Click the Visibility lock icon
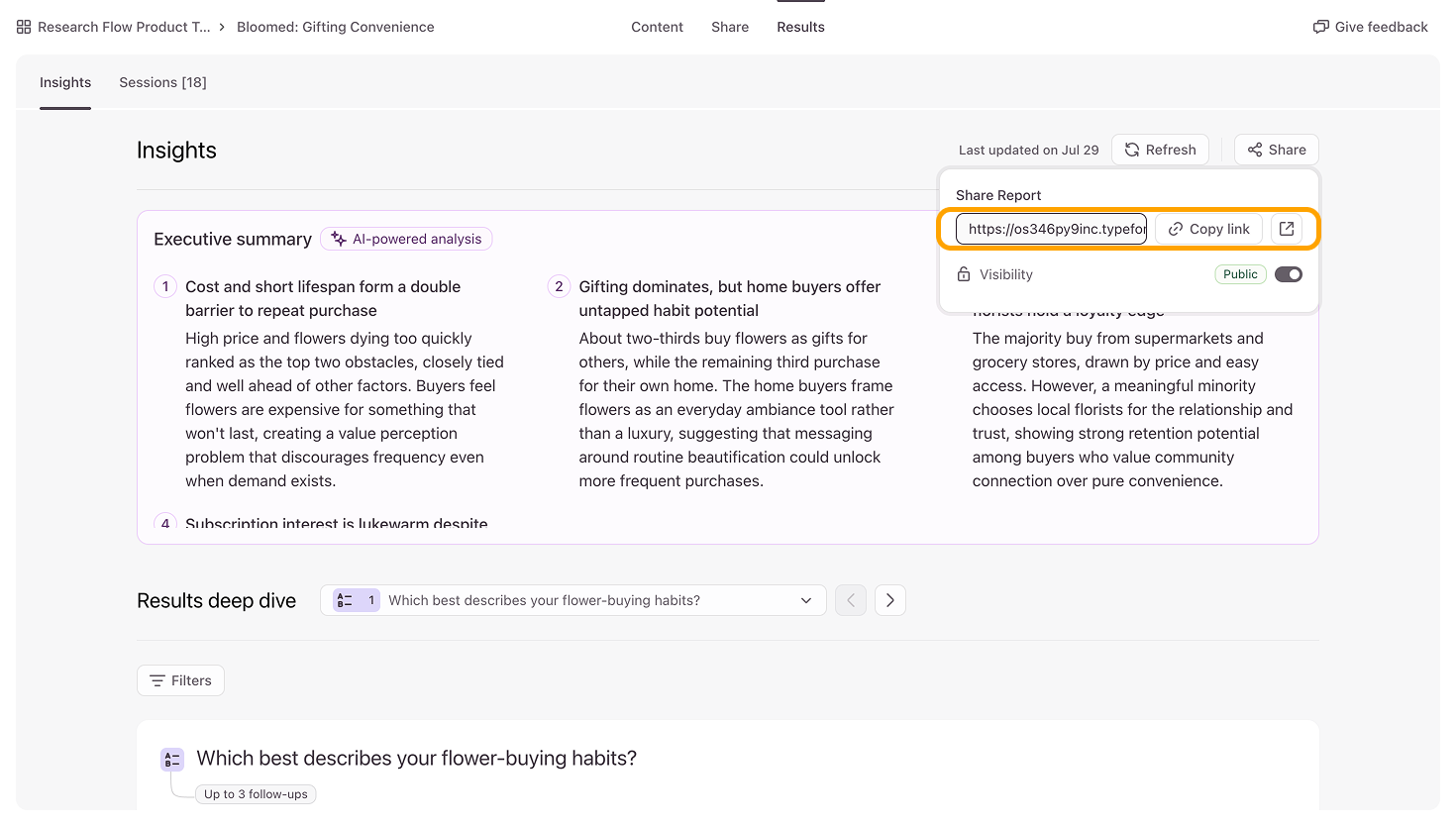The image size is (1456, 826). (964, 274)
